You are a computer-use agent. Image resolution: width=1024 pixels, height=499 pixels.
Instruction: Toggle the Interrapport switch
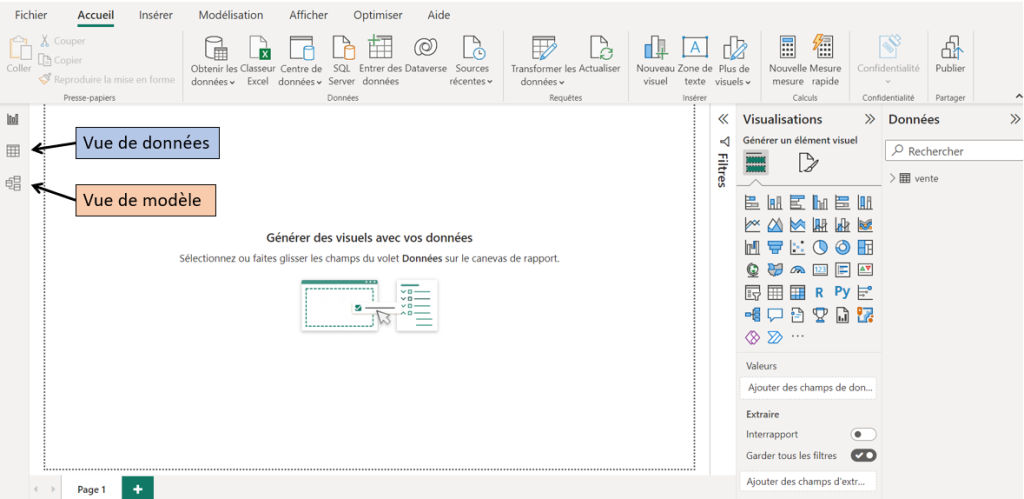click(x=862, y=435)
